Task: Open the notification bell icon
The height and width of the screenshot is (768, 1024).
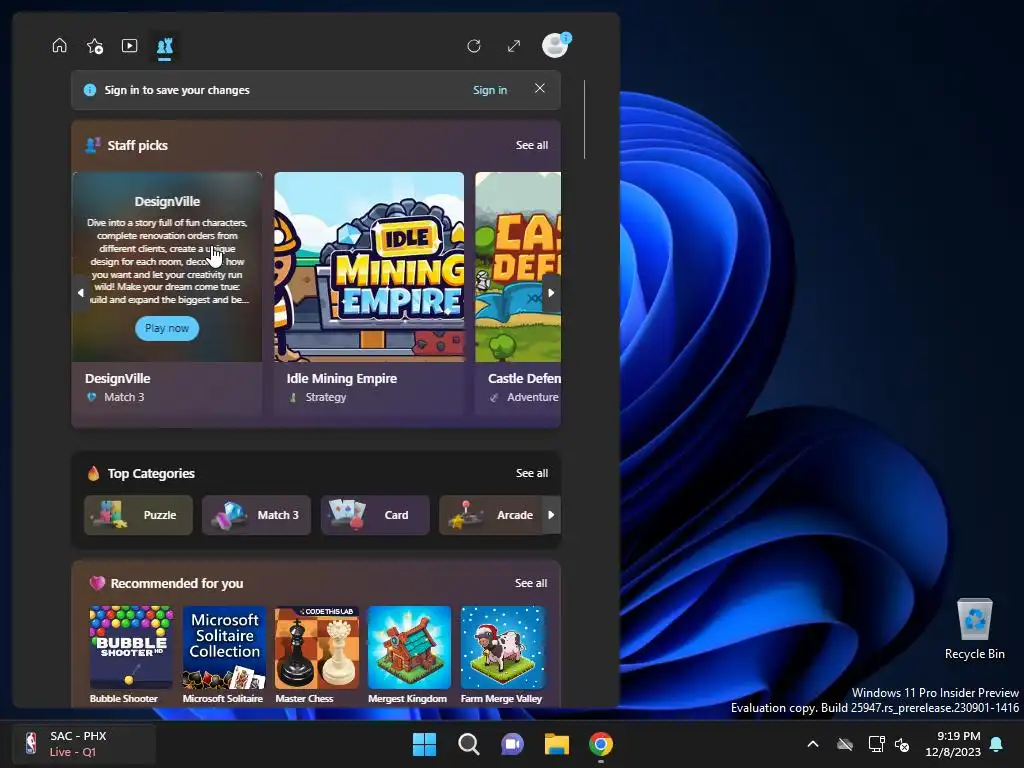Action: tap(997, 744)
